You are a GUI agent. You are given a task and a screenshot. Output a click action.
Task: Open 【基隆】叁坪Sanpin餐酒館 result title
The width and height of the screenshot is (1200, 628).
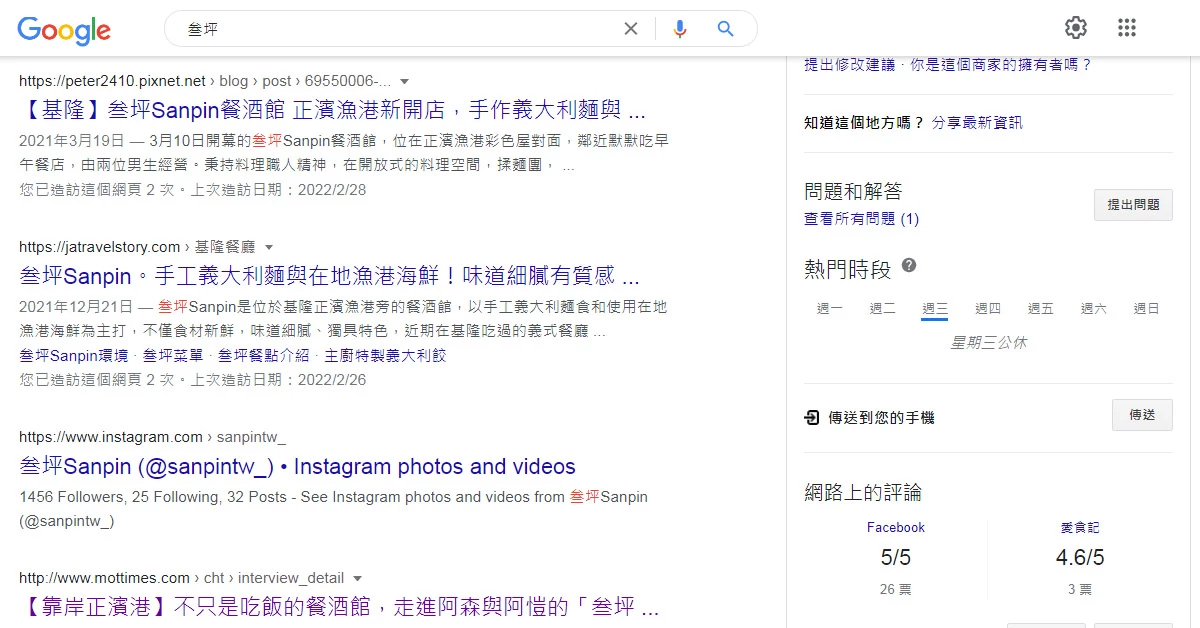[x=333, y=109]
